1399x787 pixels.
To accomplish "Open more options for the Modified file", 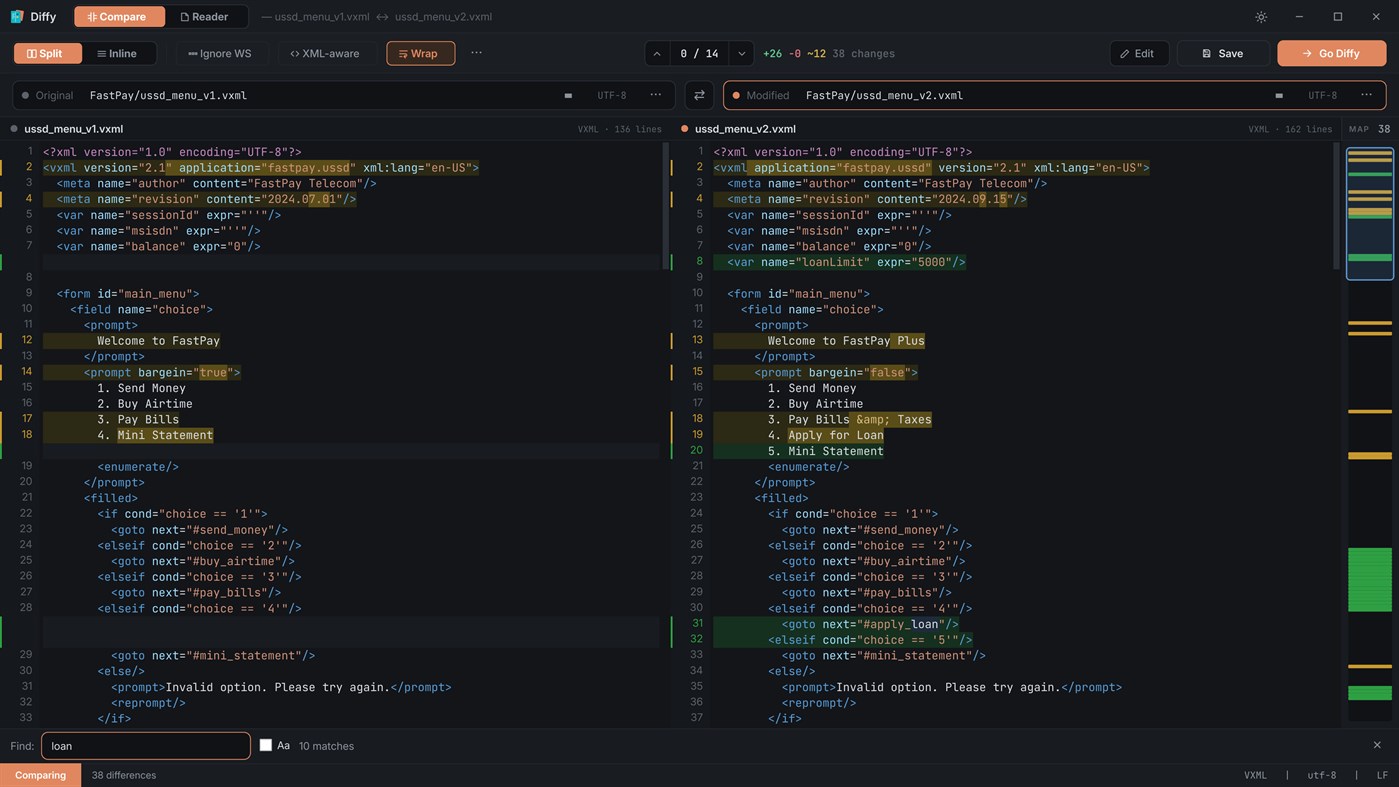I will pos(1367,95).
